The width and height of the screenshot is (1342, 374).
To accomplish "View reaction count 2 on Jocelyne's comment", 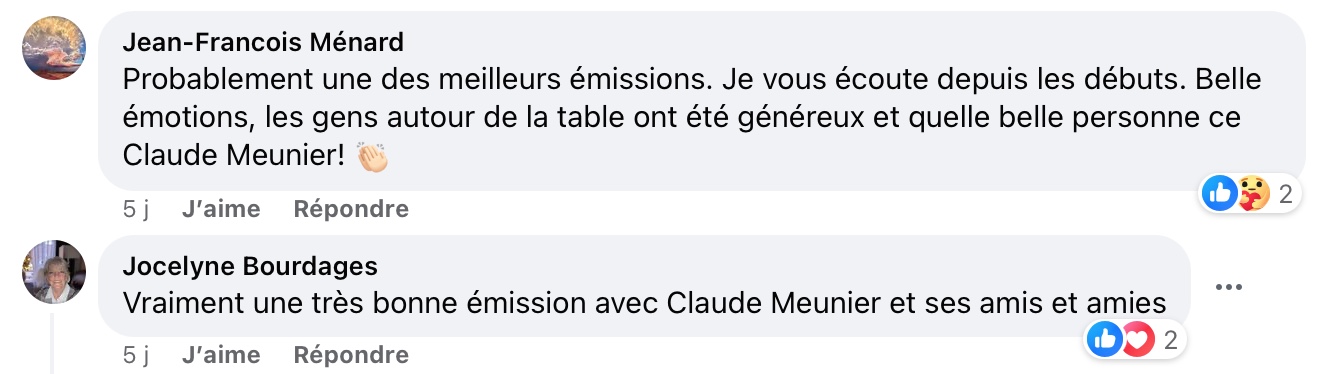I will click(x=1170, y=342).
